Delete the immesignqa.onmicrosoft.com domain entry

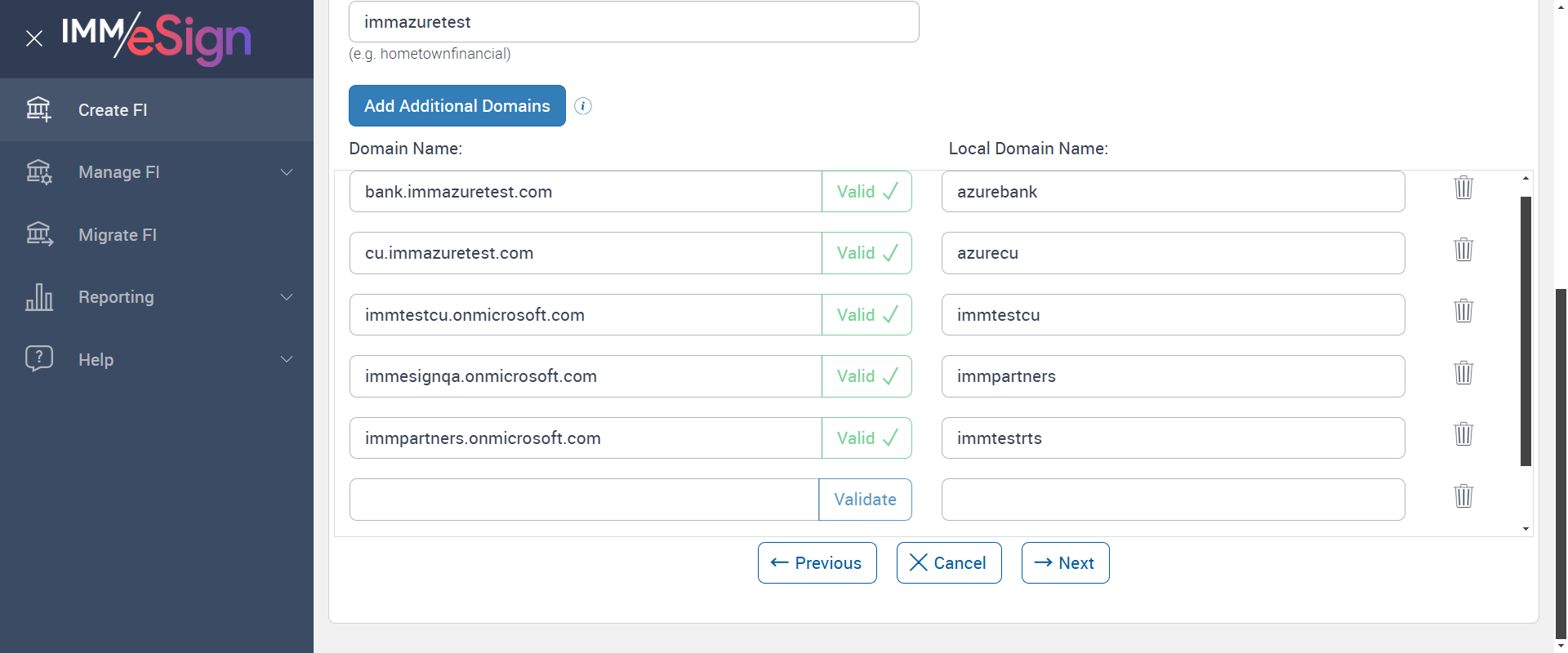point(1463,373)
